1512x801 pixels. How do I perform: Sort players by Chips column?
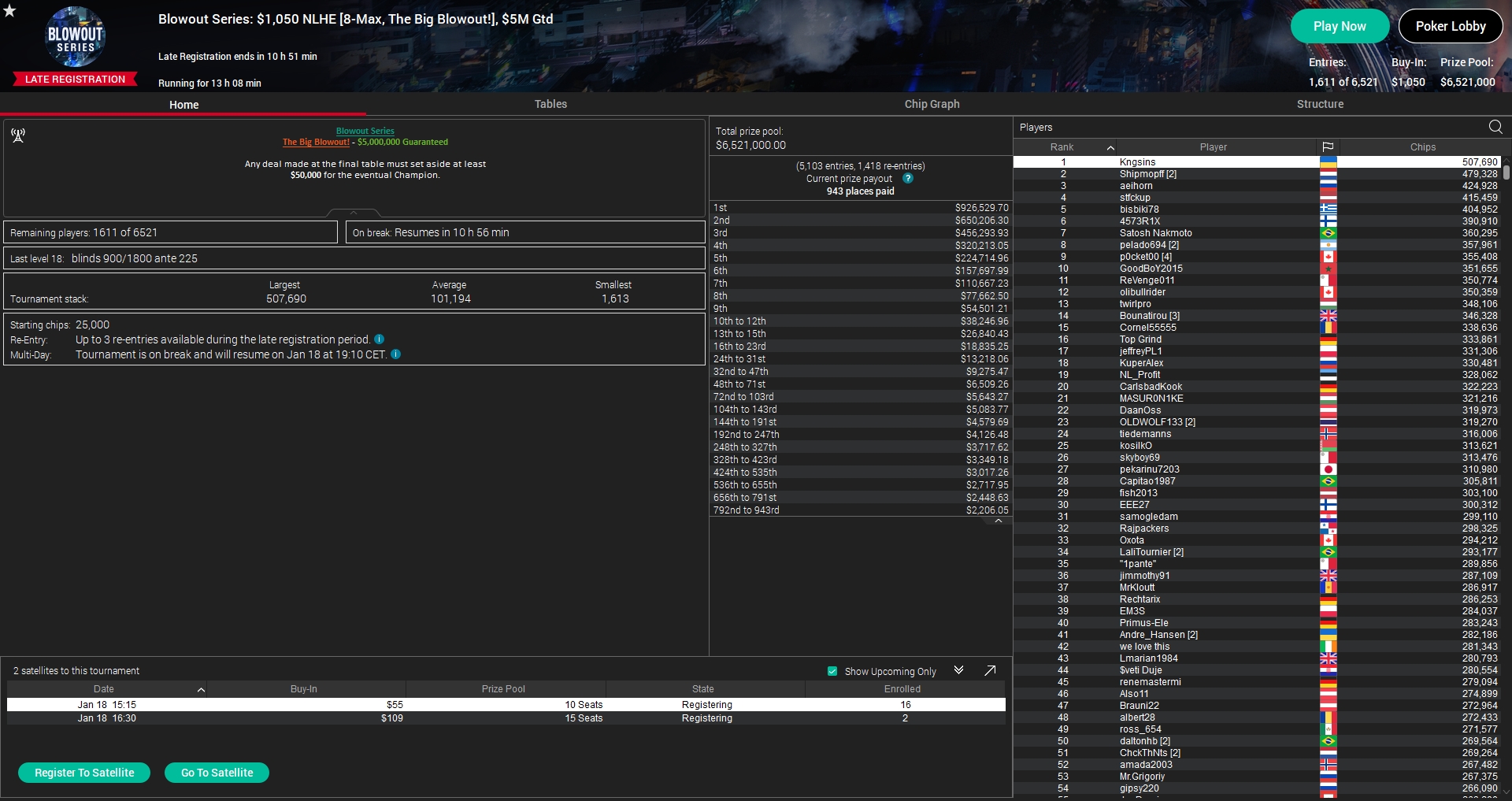coord(1422,147)
